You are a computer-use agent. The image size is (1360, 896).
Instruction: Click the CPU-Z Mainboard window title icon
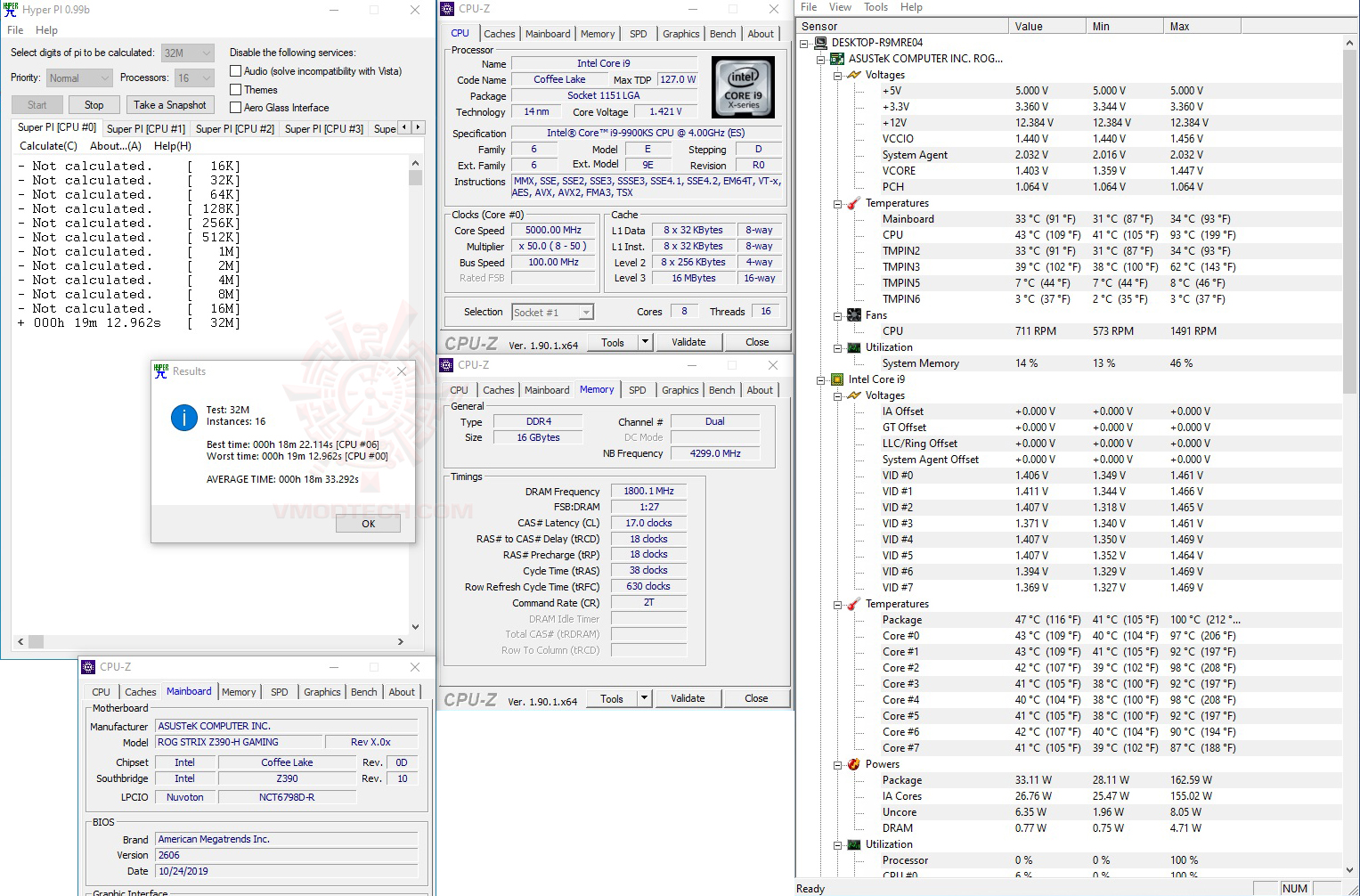(88, 667)
